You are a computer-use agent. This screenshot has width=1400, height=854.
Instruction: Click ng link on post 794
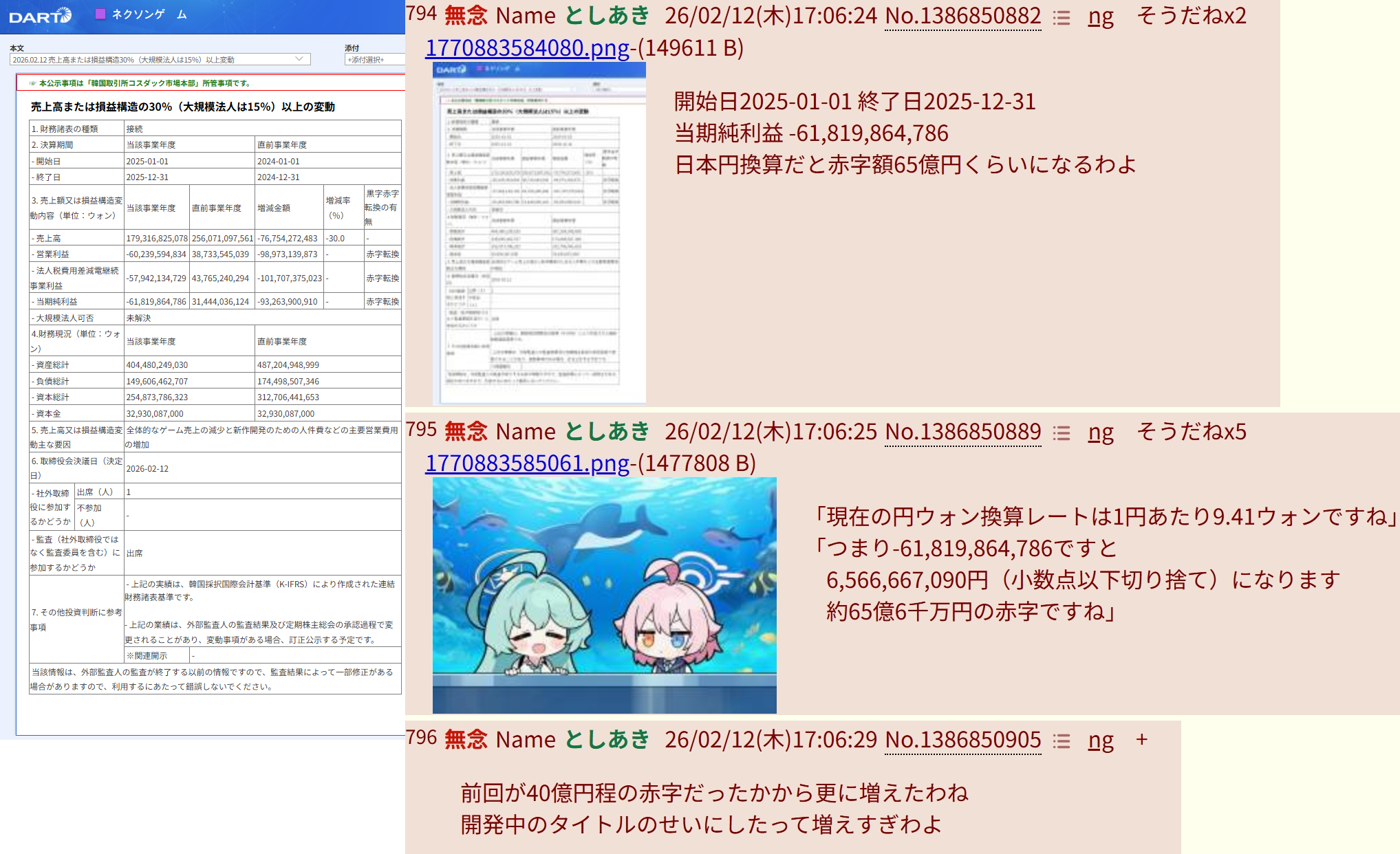tap(1101, 17)
